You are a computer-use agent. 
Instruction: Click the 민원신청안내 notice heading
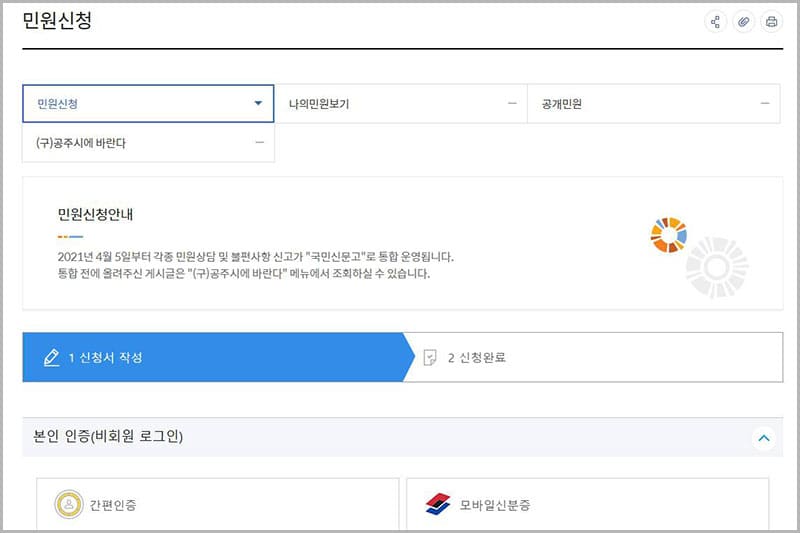click(x=102, y=214)
